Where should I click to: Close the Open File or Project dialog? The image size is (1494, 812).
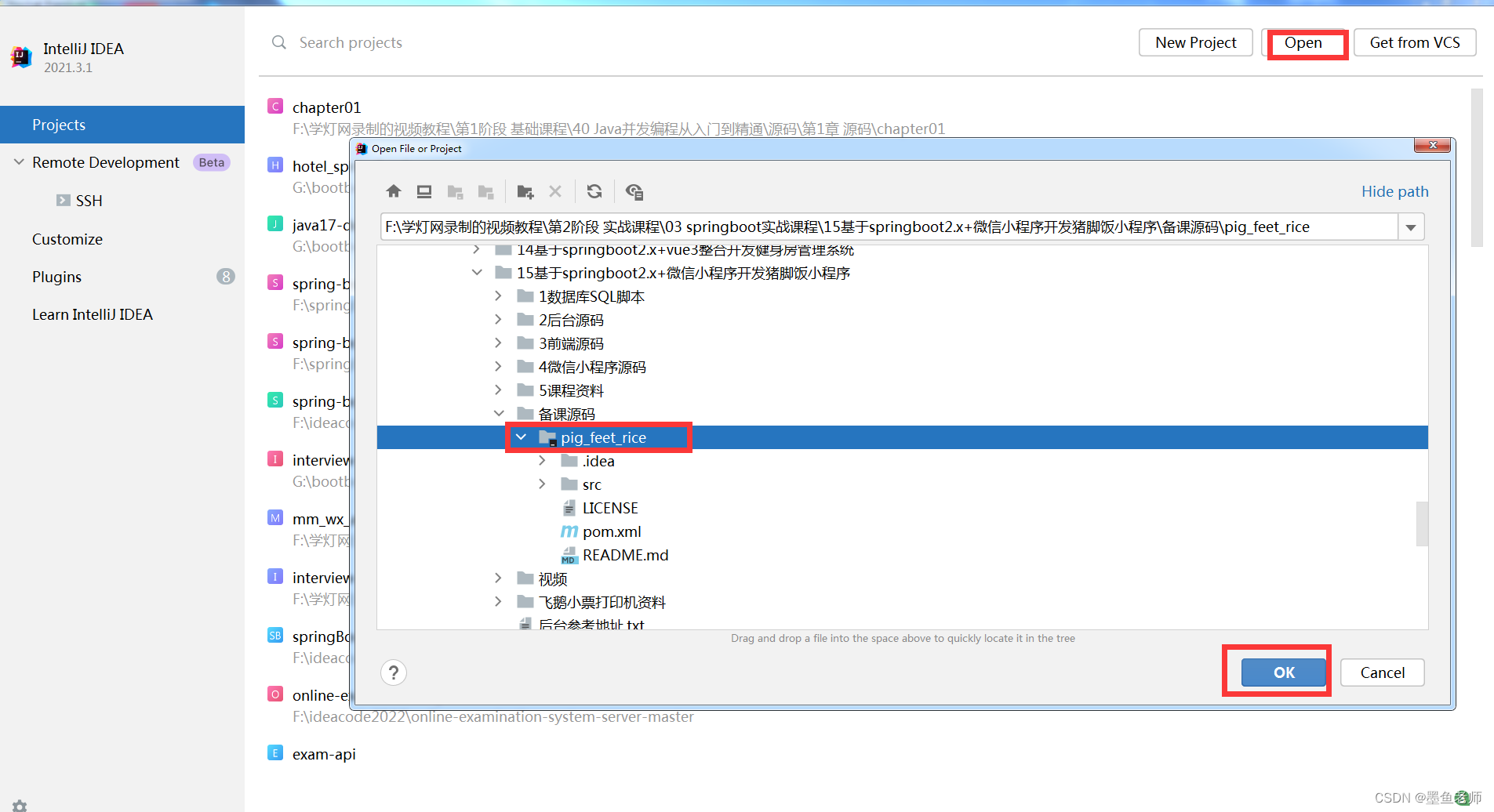pos(1433,145)
